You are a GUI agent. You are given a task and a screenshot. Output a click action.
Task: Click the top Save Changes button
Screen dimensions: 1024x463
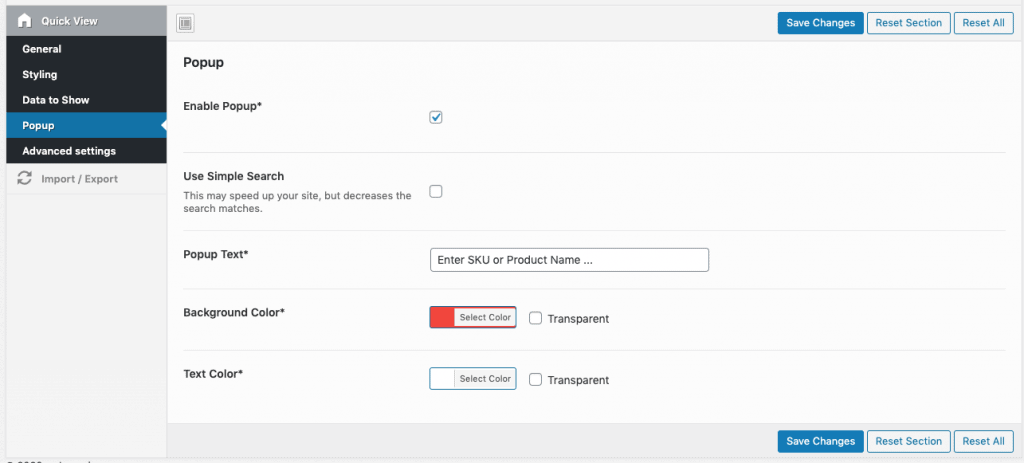pyautogui.click(x=820, y=23)
